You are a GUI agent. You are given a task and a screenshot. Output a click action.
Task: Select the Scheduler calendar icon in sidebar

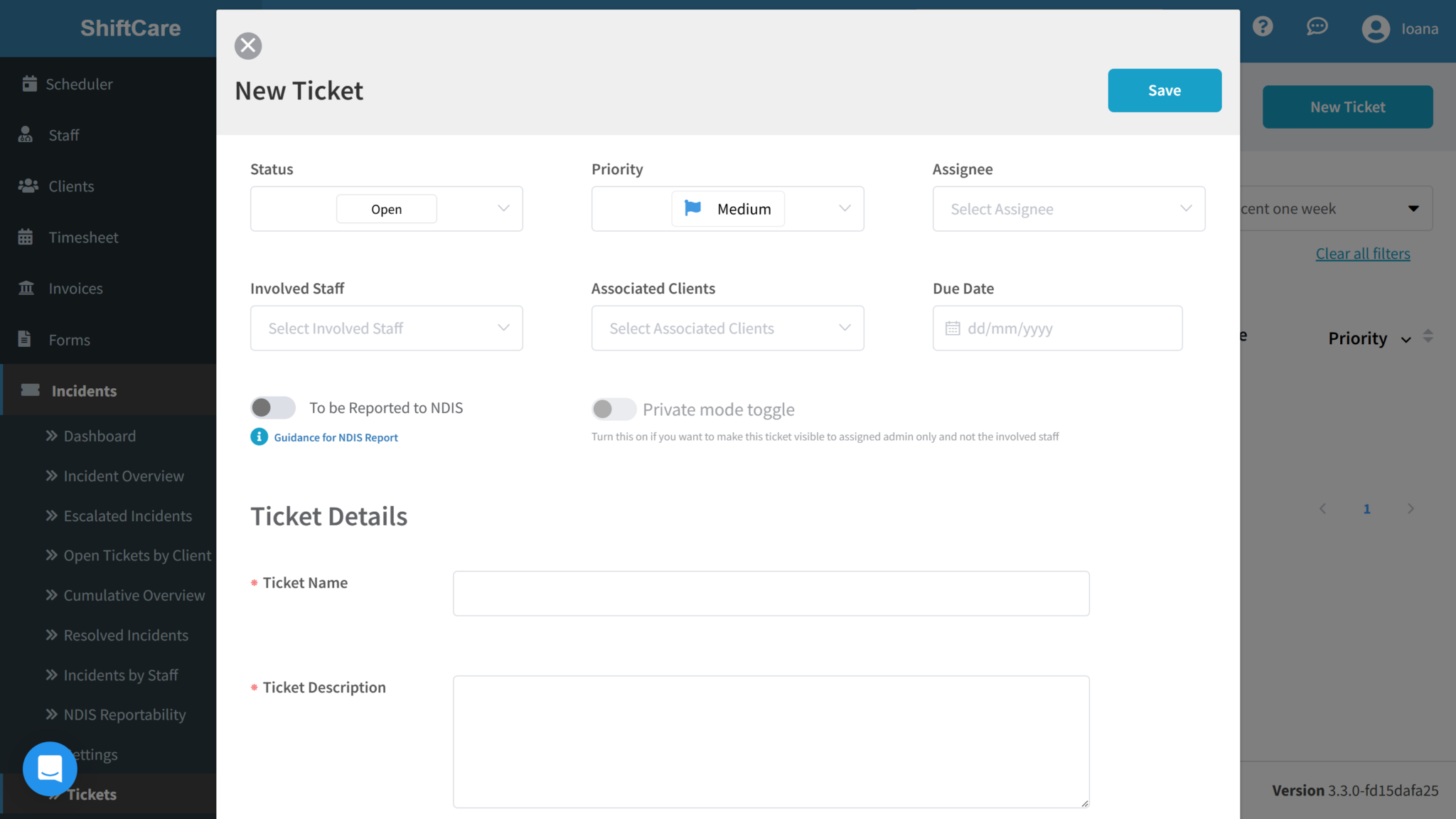click(30, 83)
